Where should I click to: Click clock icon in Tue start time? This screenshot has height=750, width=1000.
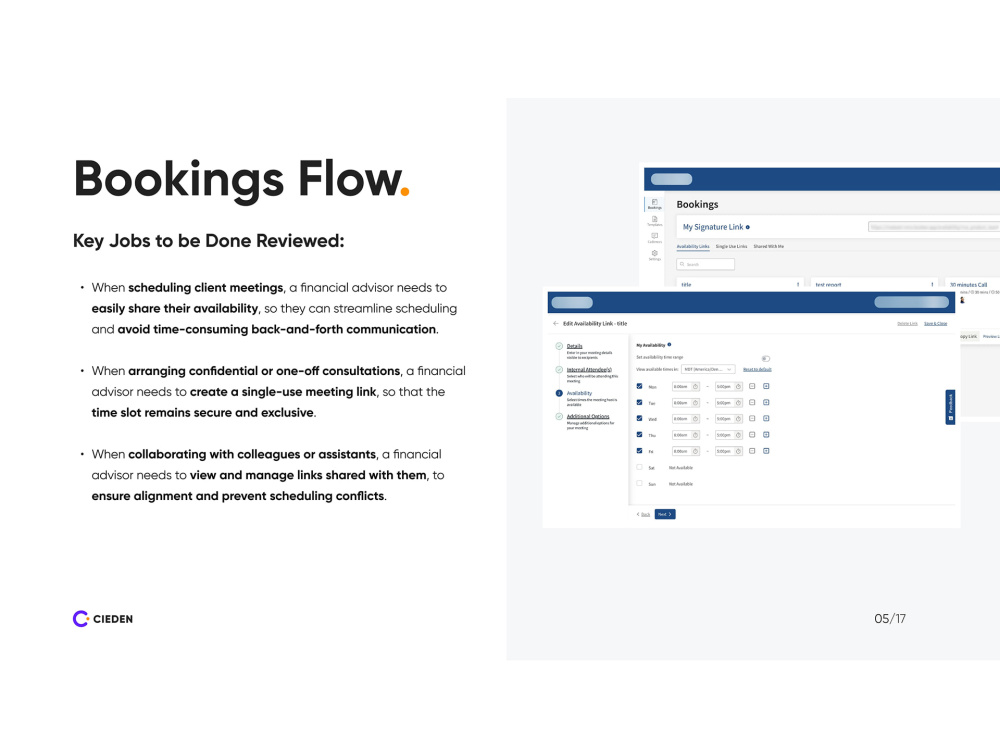tap(695, 402)
